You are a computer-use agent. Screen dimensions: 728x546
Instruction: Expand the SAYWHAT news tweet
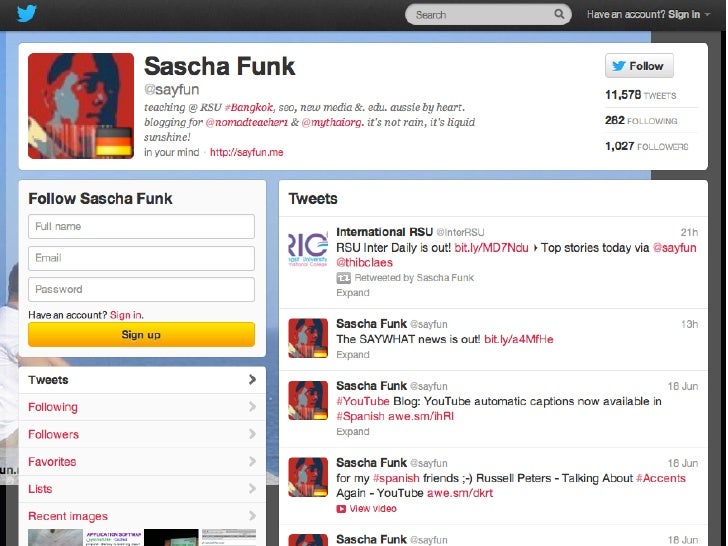[x=353, y=354]
